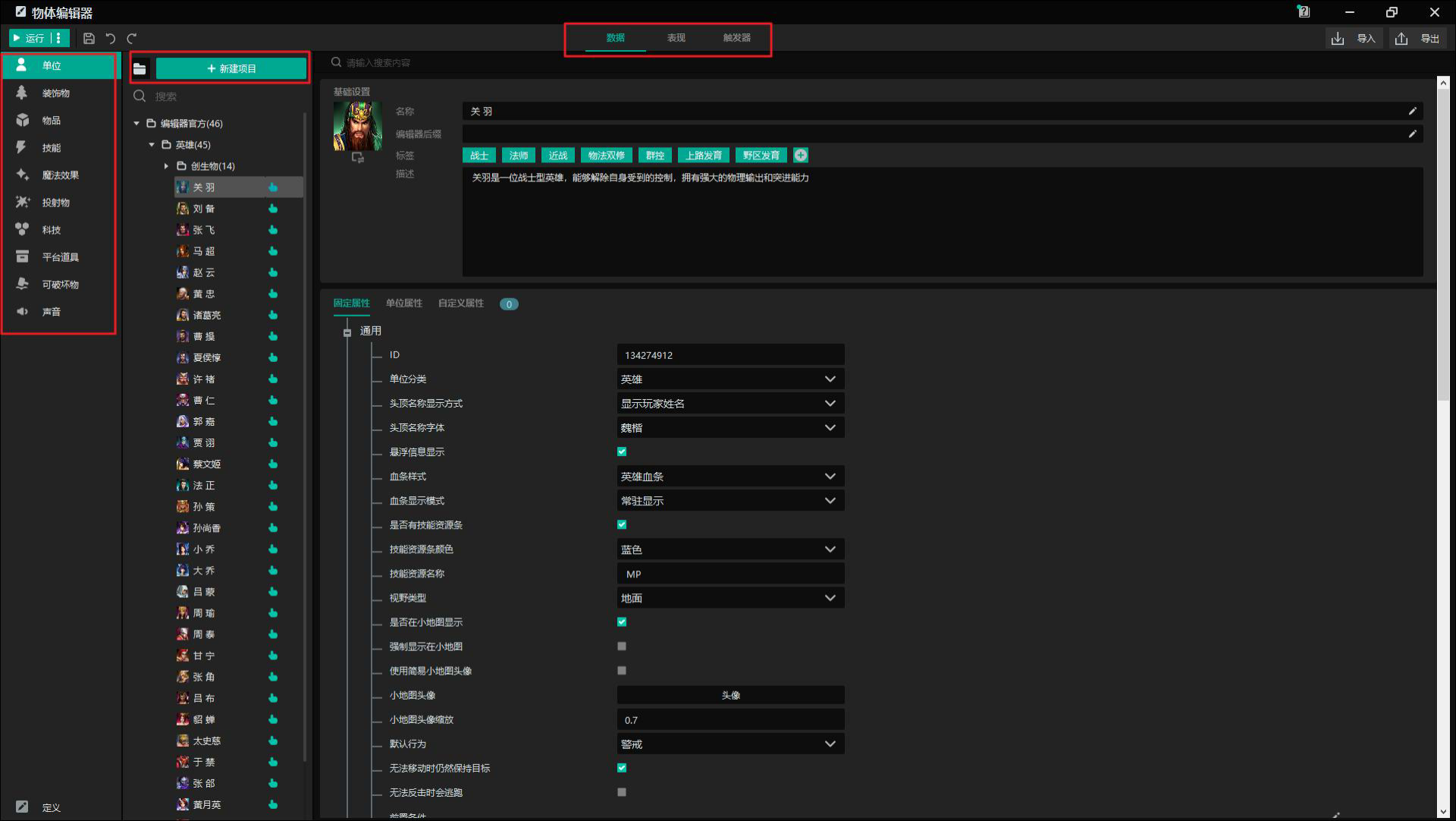Click the redo arrow icon
1456x821 pixels.
coord(132,38)
